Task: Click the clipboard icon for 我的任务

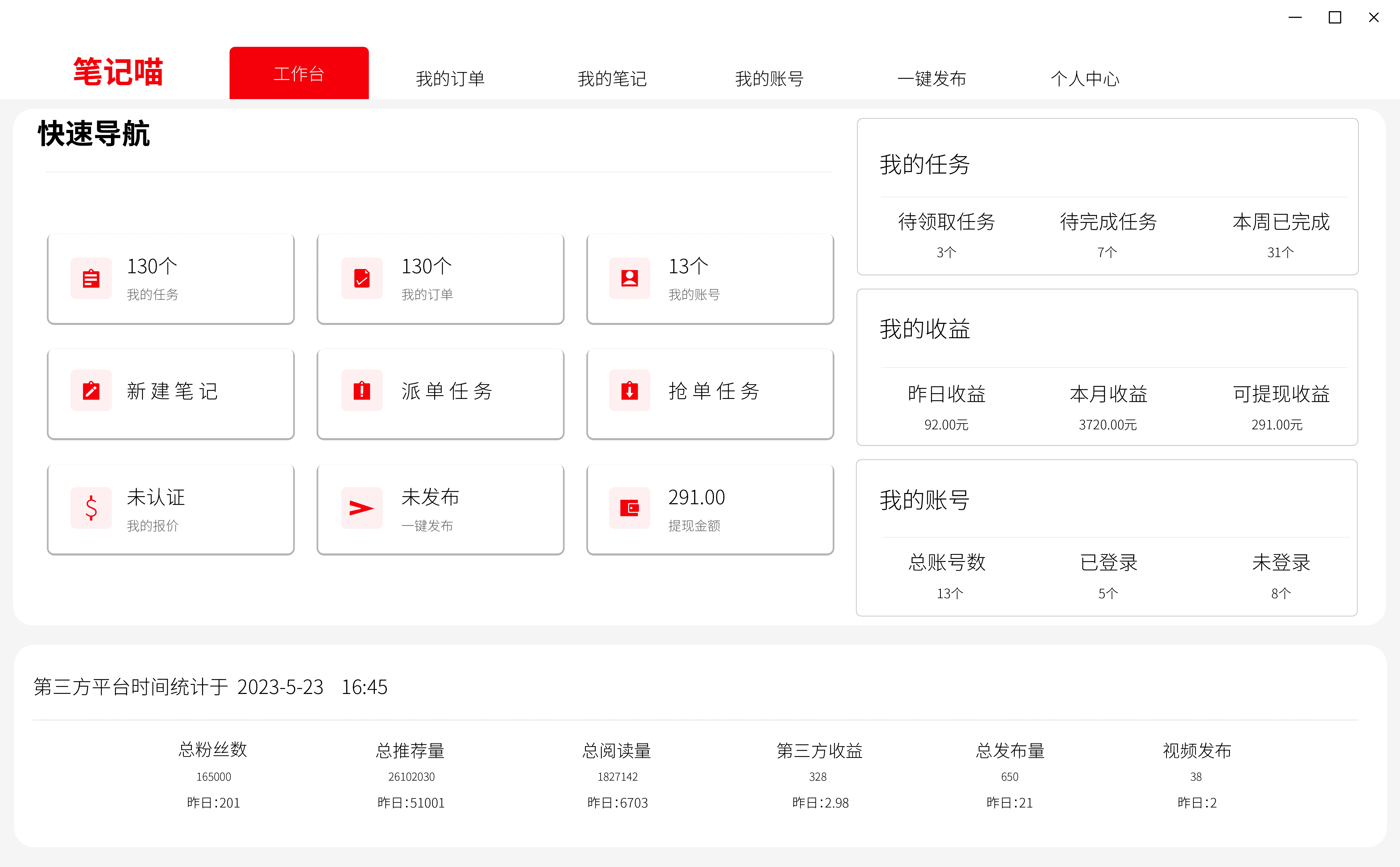Action: point(91,279)
